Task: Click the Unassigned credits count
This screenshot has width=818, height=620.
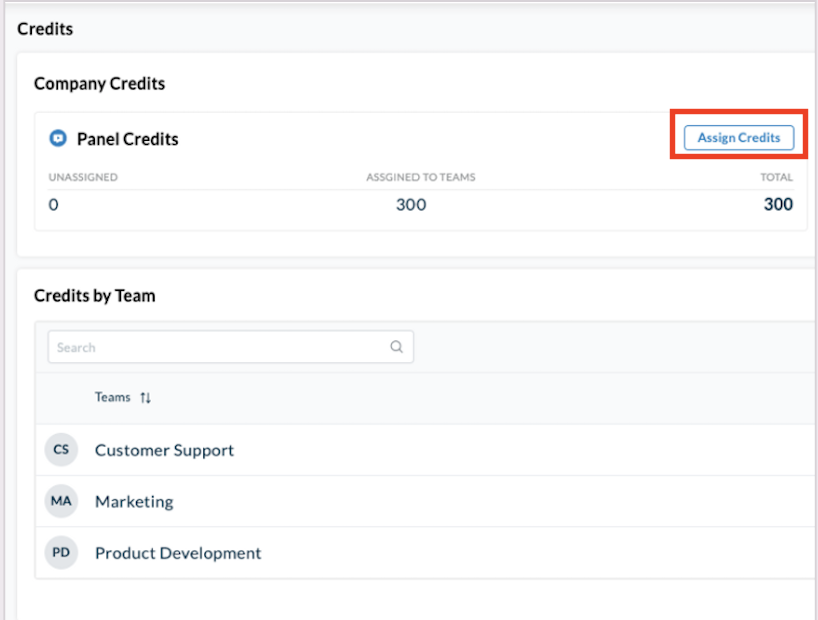Action: tap(53, 204)
